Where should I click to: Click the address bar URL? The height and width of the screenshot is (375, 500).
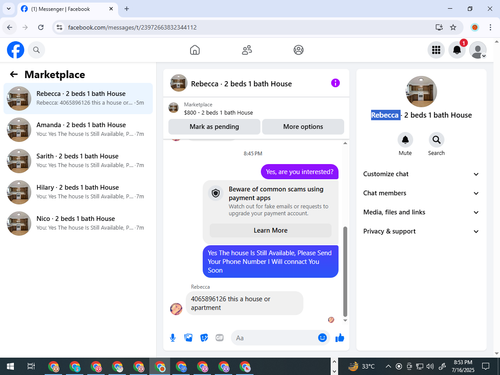coord(132,27)
